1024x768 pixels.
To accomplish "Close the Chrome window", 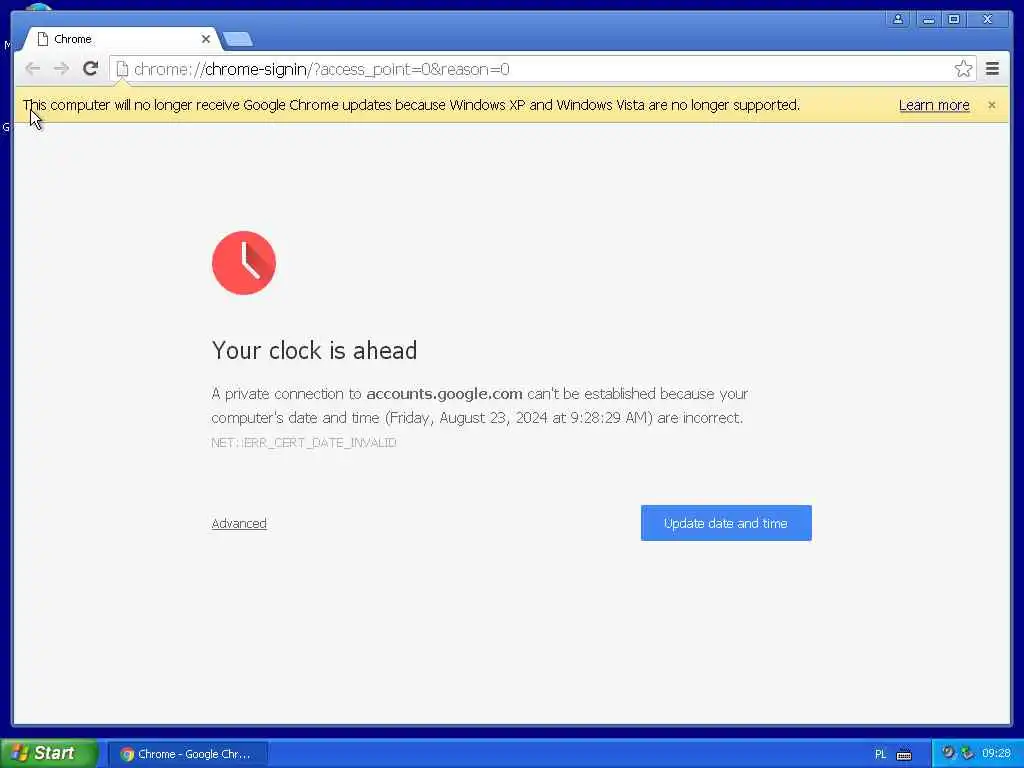I will tap(988, 19).
